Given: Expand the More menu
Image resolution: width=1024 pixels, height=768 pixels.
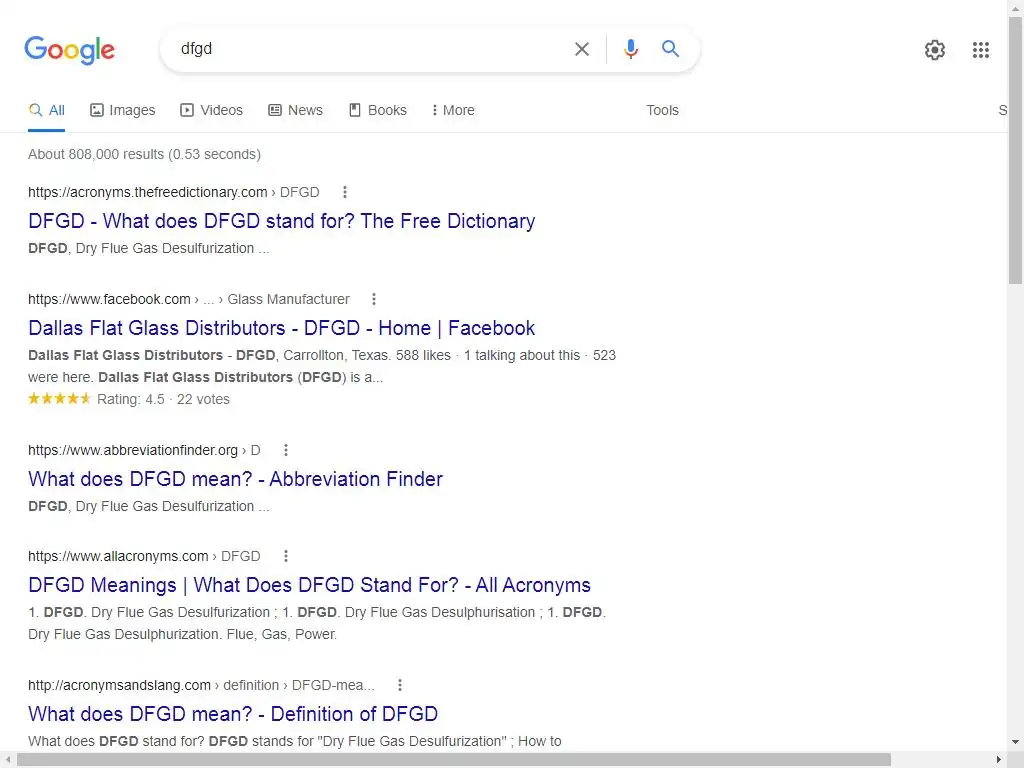Looking at the screenshot, I should [453, 110].
